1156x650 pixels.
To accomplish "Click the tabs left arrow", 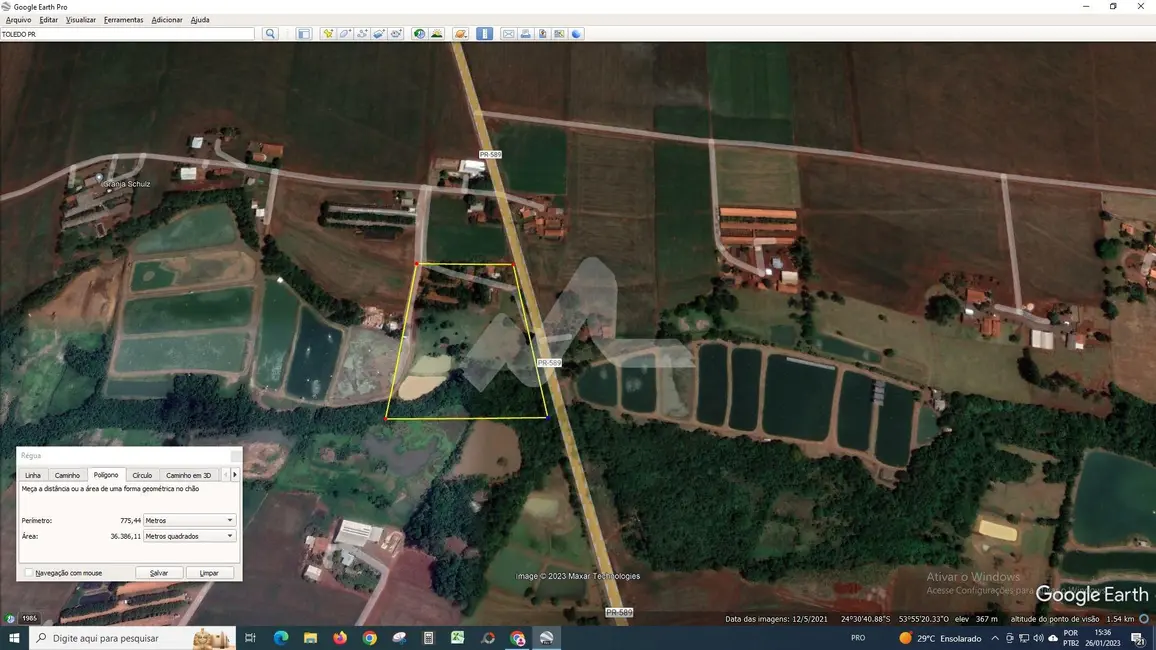I will [x=226, y=475].
